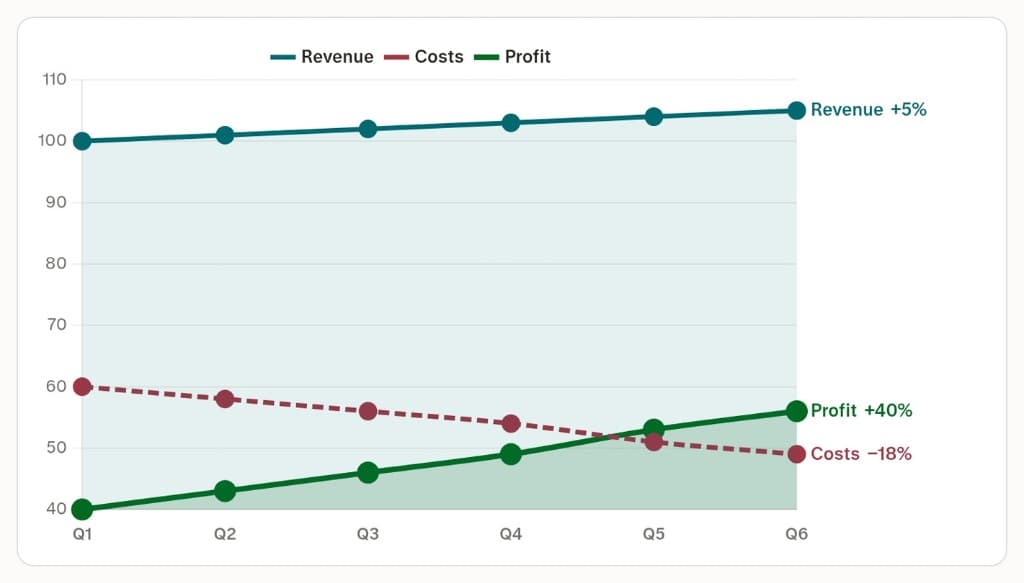The image size is (1024, 583).
Task: Click the 100 y-axis tick label
Action: pos(52,140)
